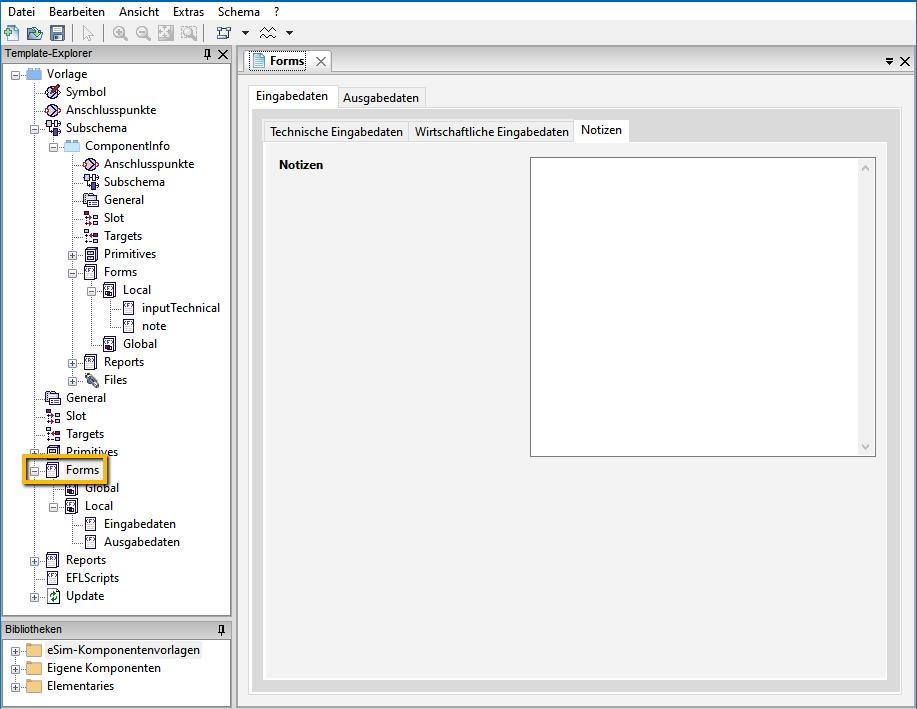The height and width of the screenshot is (709, 917).
Task: Expand Primitives under ComponentInfo
Action: tap(73, 255)
